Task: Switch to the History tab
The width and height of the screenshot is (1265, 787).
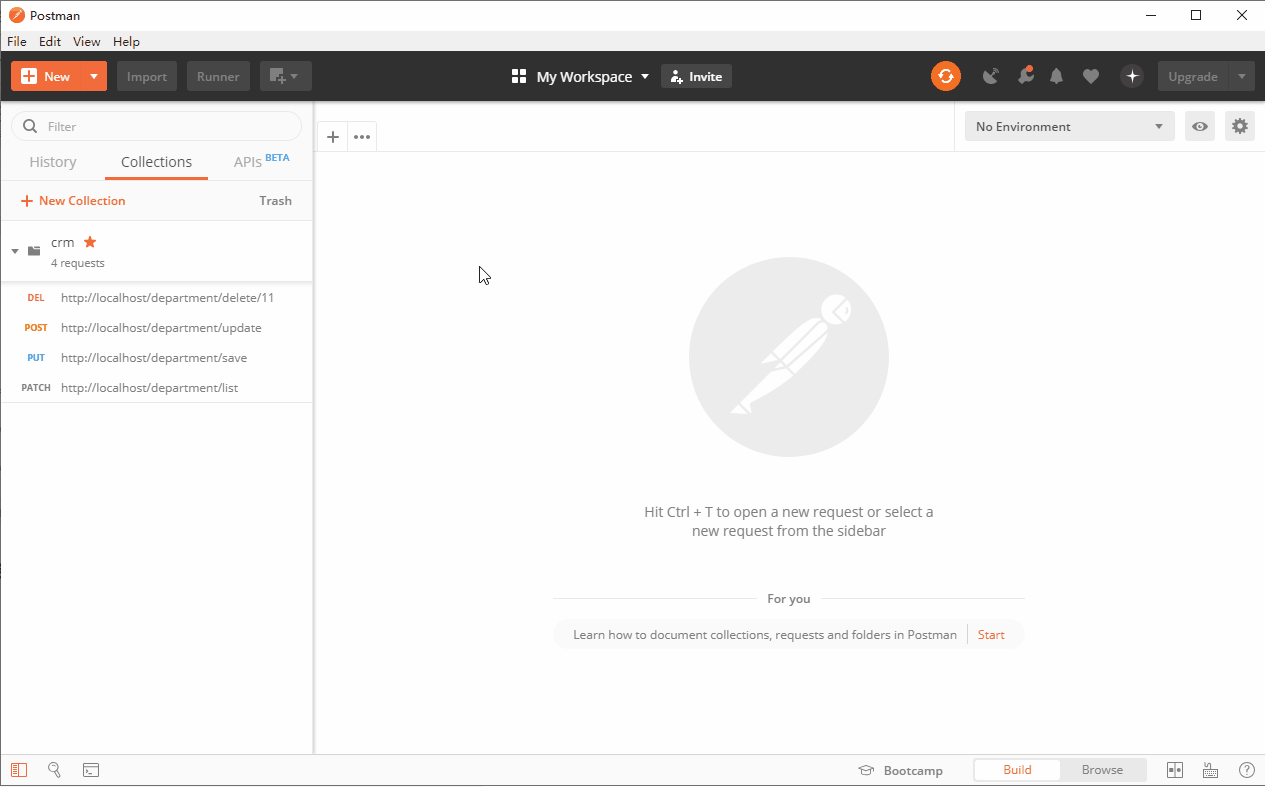Action: click(x=53, y=162)
